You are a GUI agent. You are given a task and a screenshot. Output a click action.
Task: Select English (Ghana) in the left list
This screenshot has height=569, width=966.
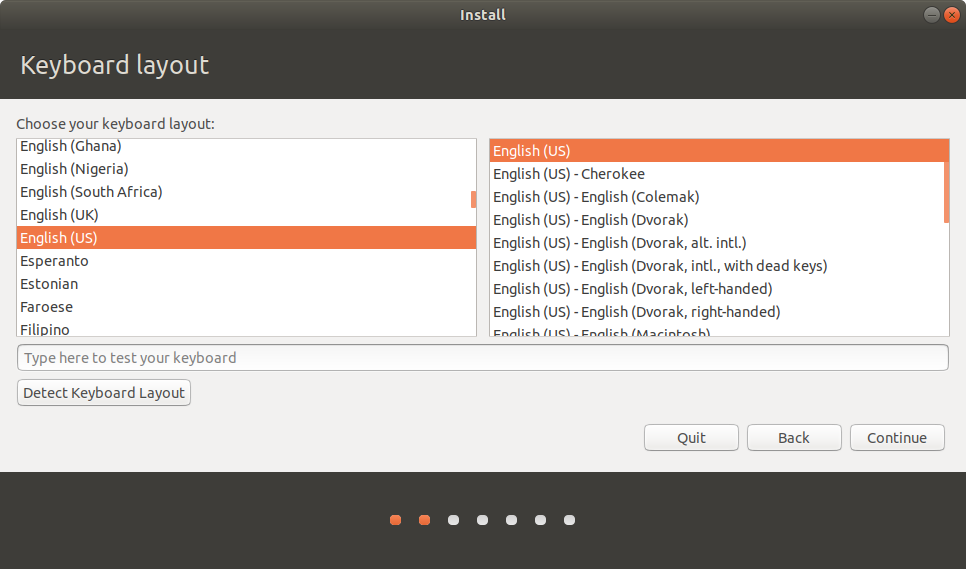(x=246, y=147)
